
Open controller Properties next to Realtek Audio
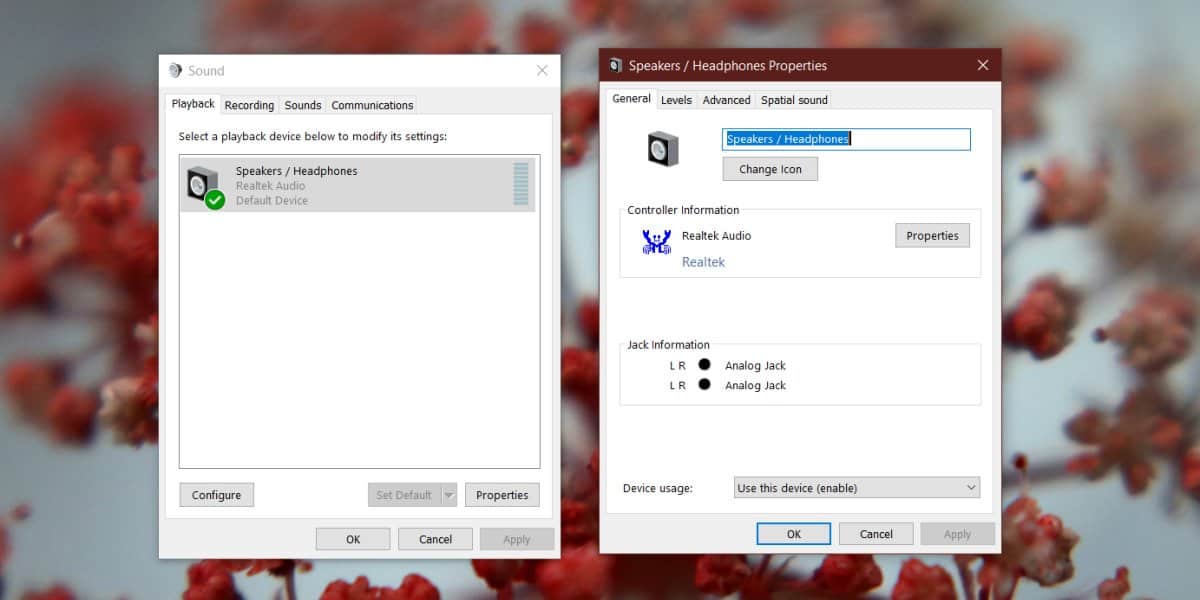(932, 236)
